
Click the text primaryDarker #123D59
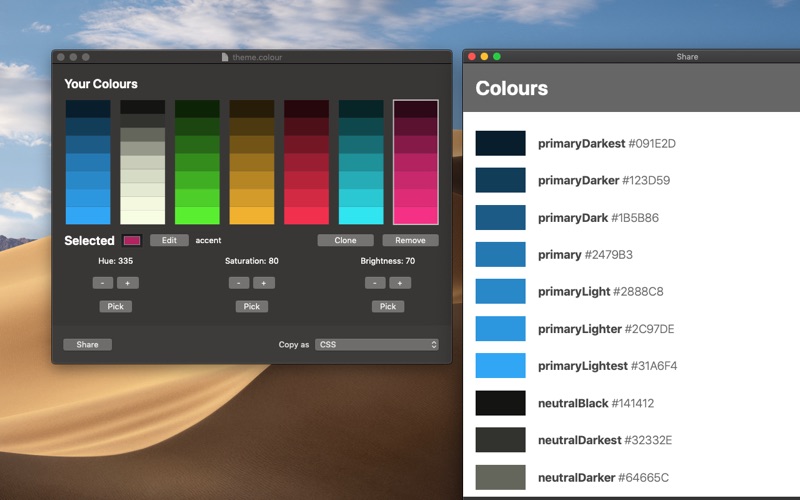click(x=604, y=181)
